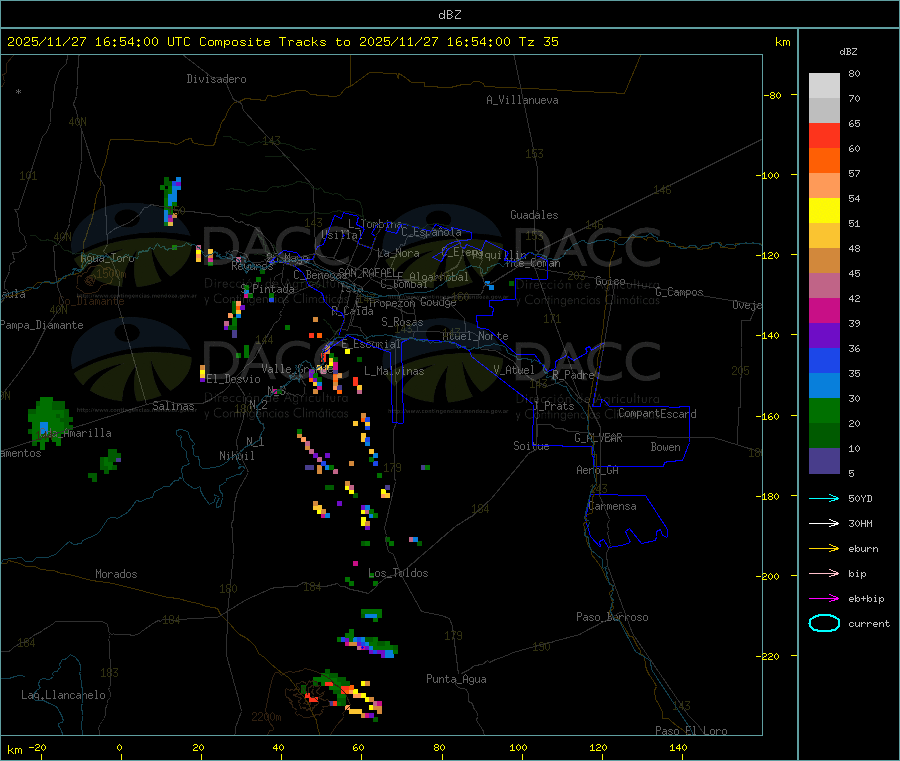Screen dimensions: 900x761
Task: Click the Carmensa map label
Action: pyautogui.click(x=612, y=506)
